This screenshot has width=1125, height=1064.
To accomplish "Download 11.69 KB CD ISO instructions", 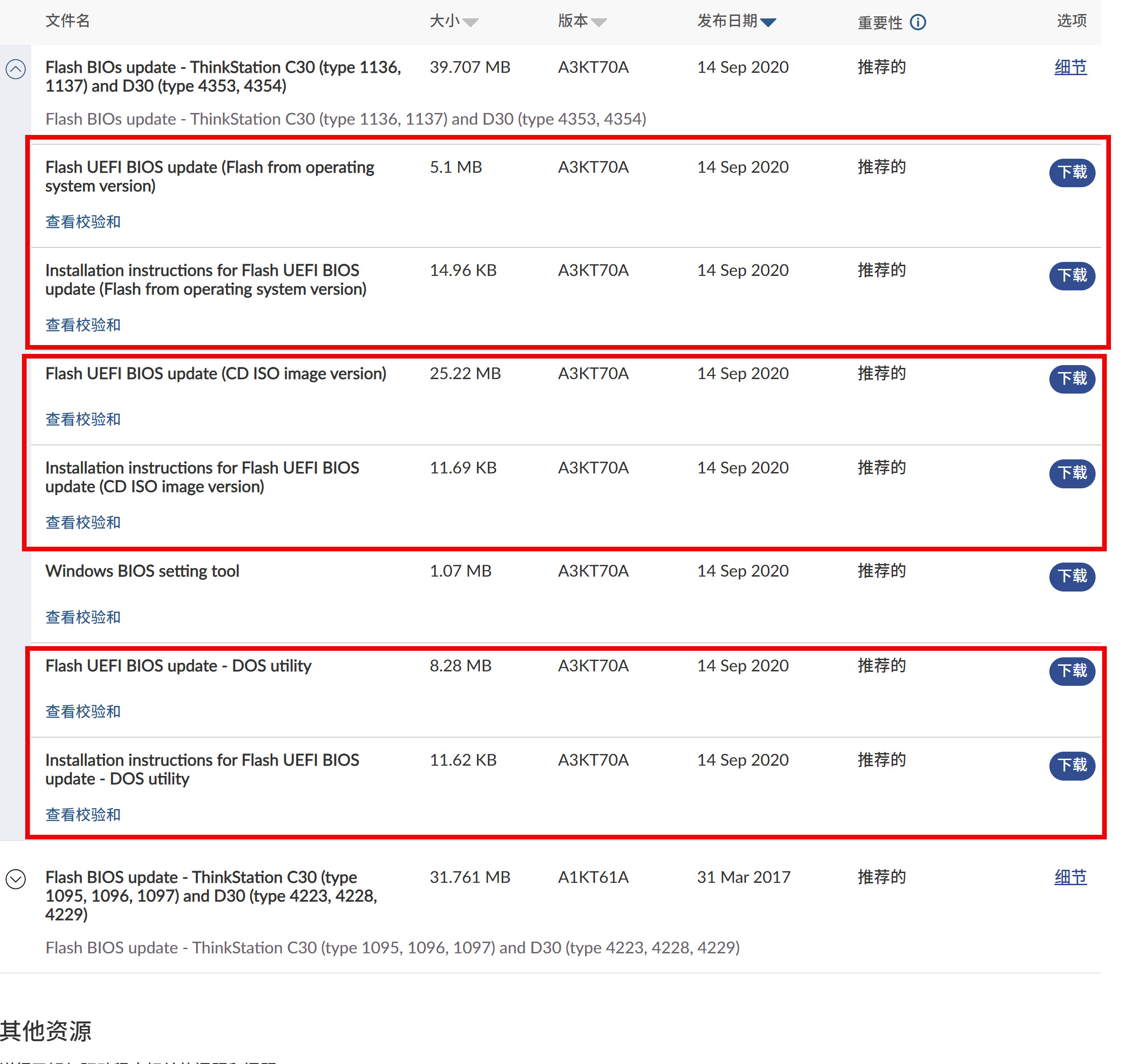I will click(x=1072, y=472).
